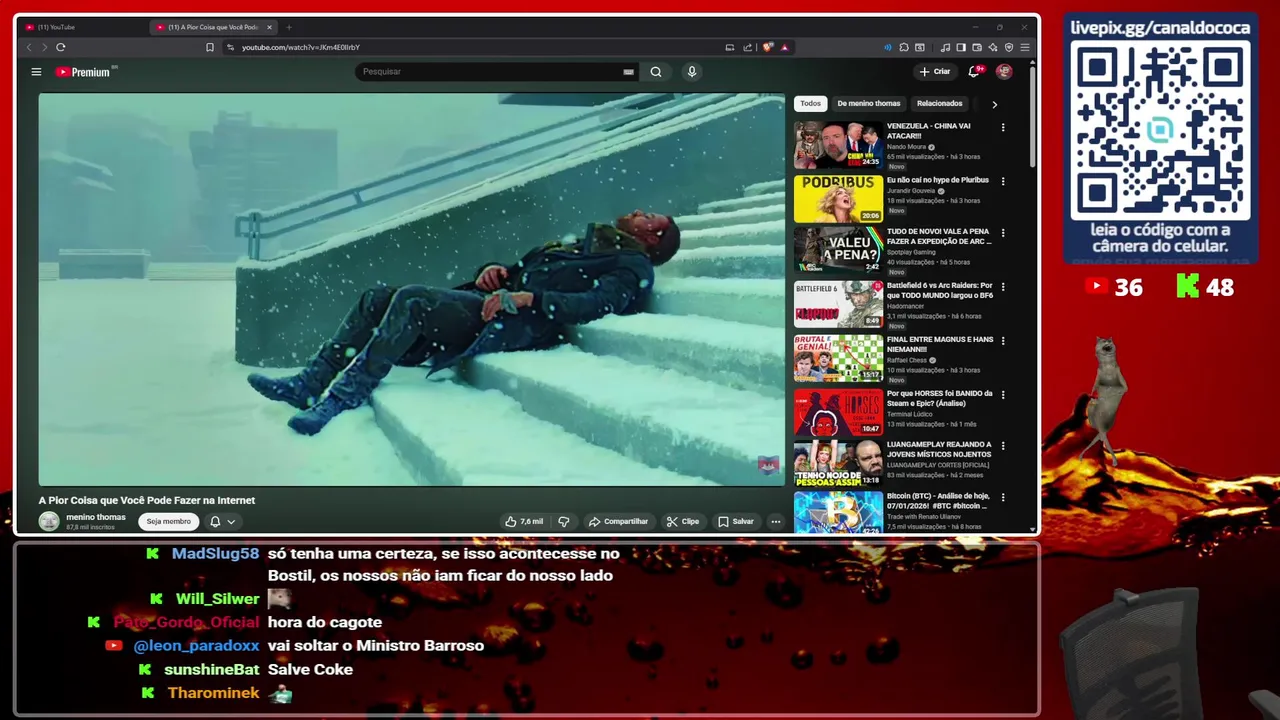Open the notifications bell in YouTube header
The width and height of the screenshot is (1280, 720).
pyautogui.click(x=975, y=71)
